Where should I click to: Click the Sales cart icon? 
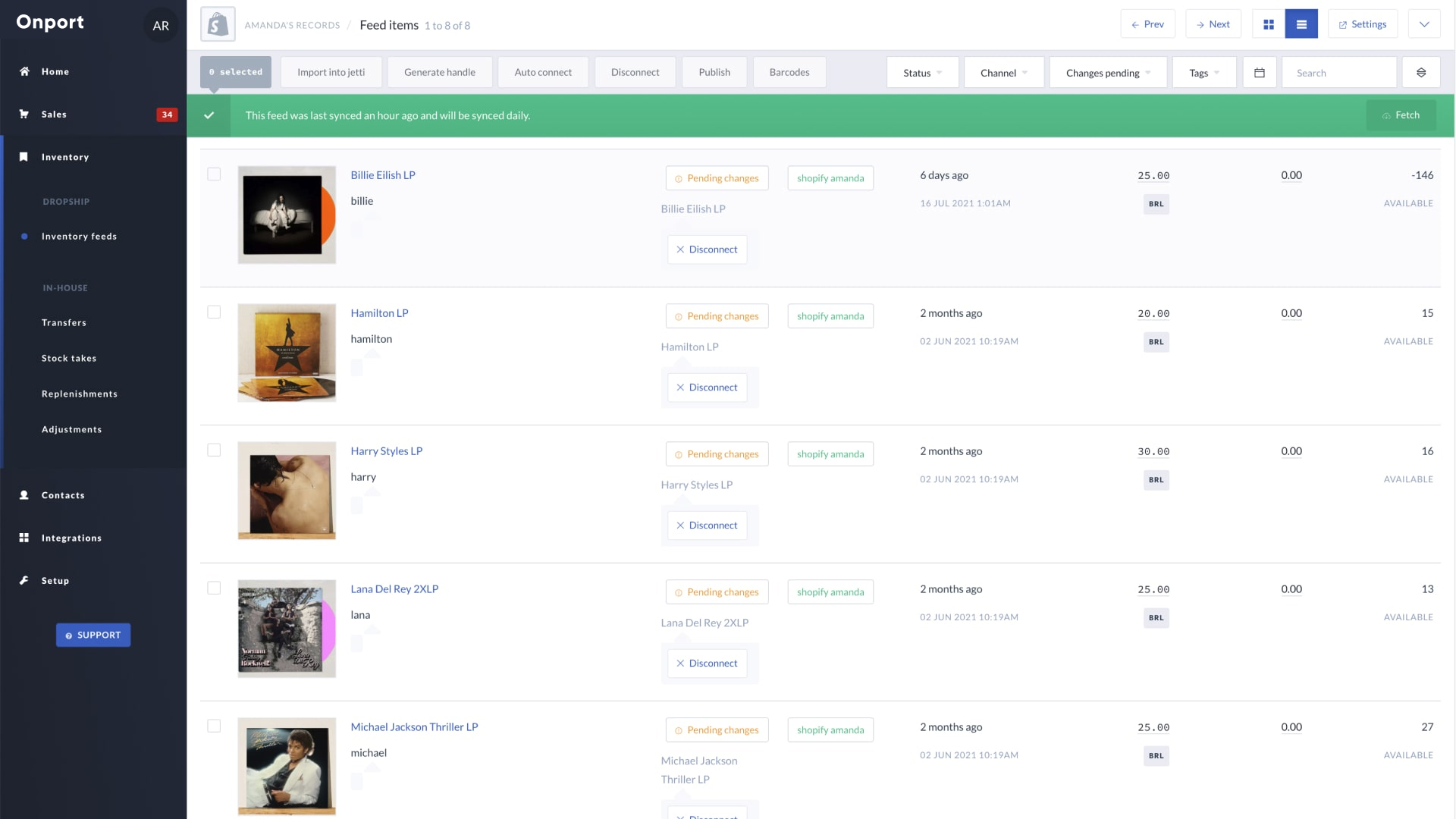[x=24, y=114]
